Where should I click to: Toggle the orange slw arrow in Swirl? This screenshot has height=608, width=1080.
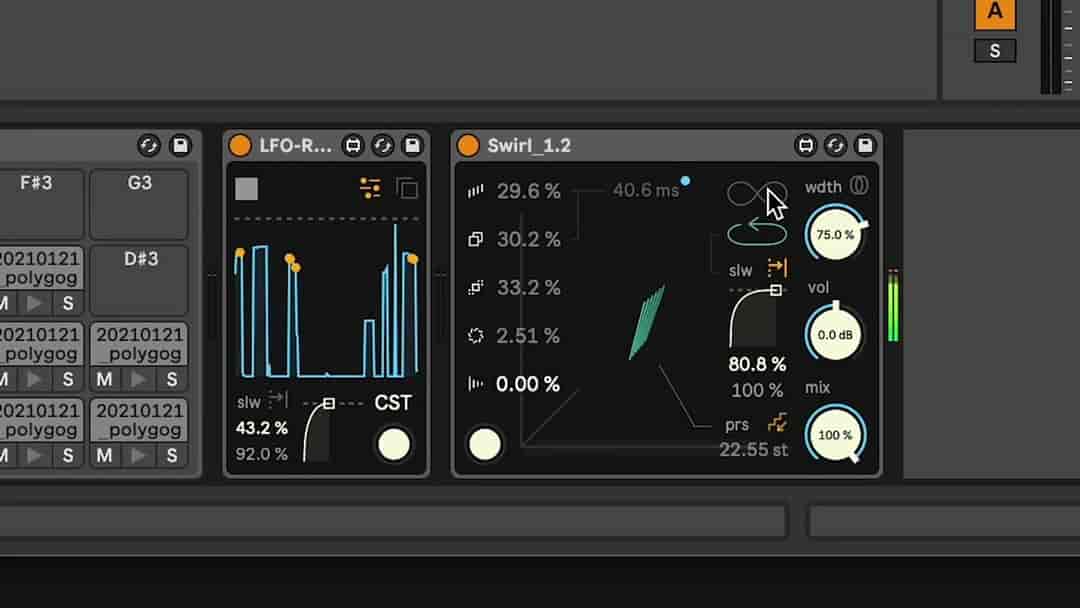pos(777,268)
